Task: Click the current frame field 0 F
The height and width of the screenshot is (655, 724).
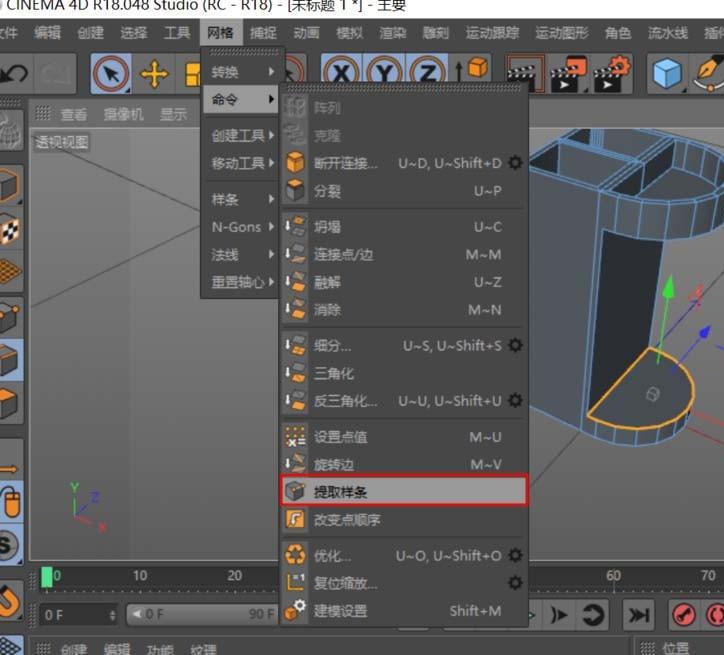Action: coord(78,615)
